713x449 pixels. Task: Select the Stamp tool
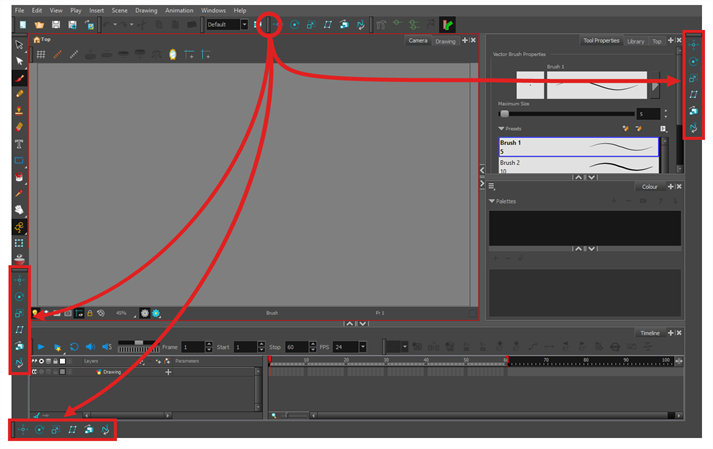(19, 110)
